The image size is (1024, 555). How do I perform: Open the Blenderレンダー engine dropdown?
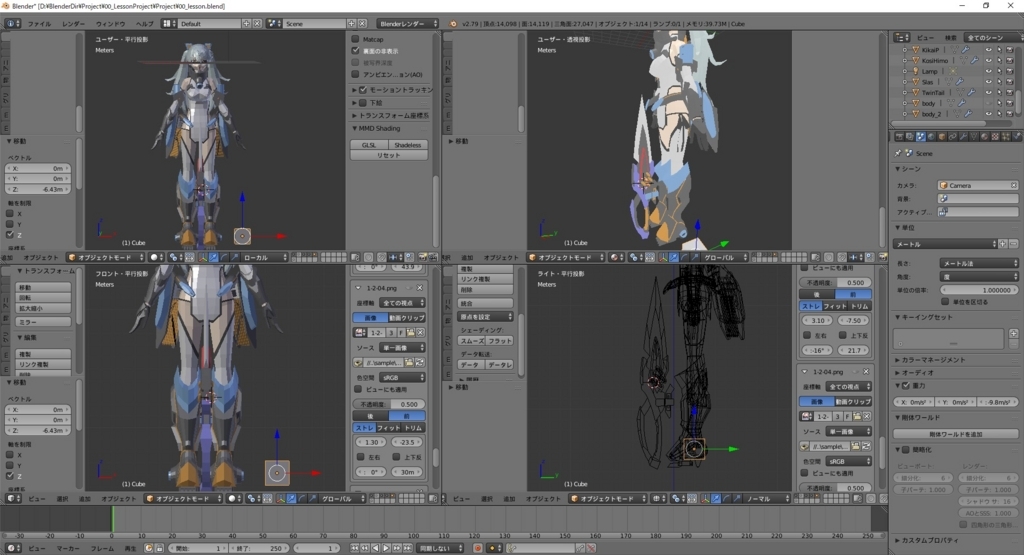point(408,24)
